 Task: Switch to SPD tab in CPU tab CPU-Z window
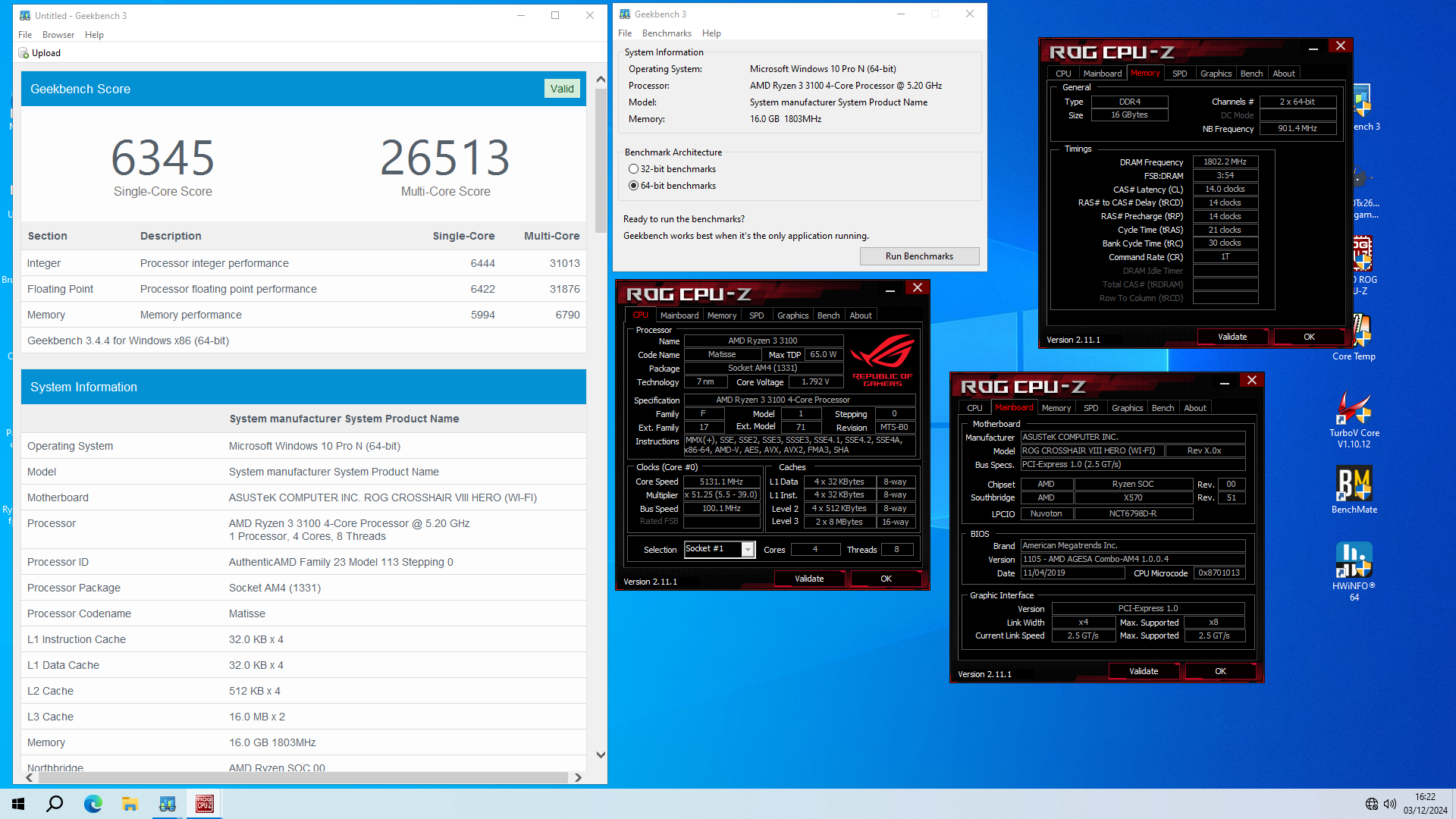coord(756,315)
